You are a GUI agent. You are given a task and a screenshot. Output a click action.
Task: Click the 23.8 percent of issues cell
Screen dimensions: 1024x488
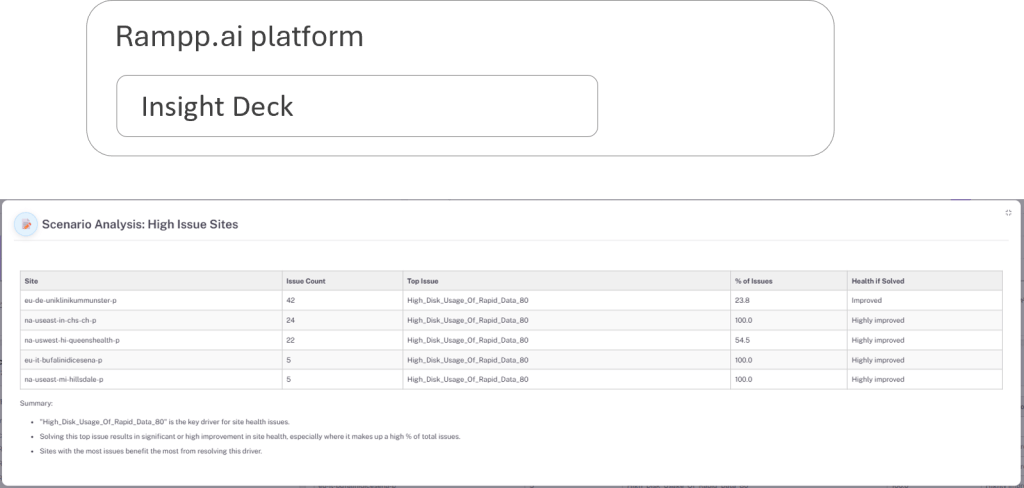(742, 300)
